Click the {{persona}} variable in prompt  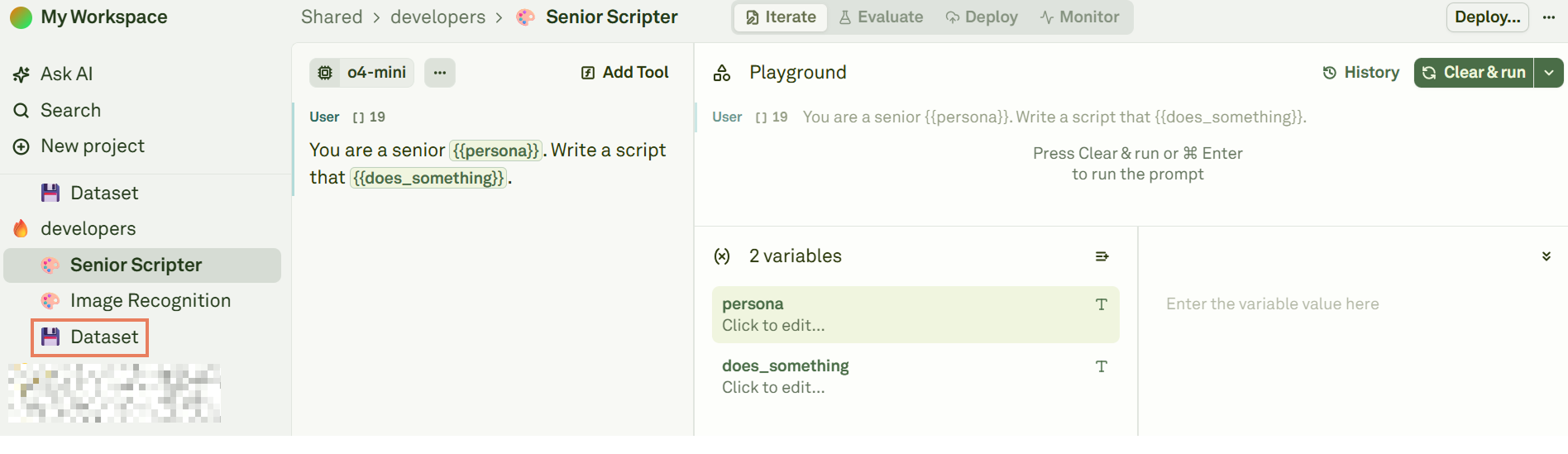click(495, 151)
